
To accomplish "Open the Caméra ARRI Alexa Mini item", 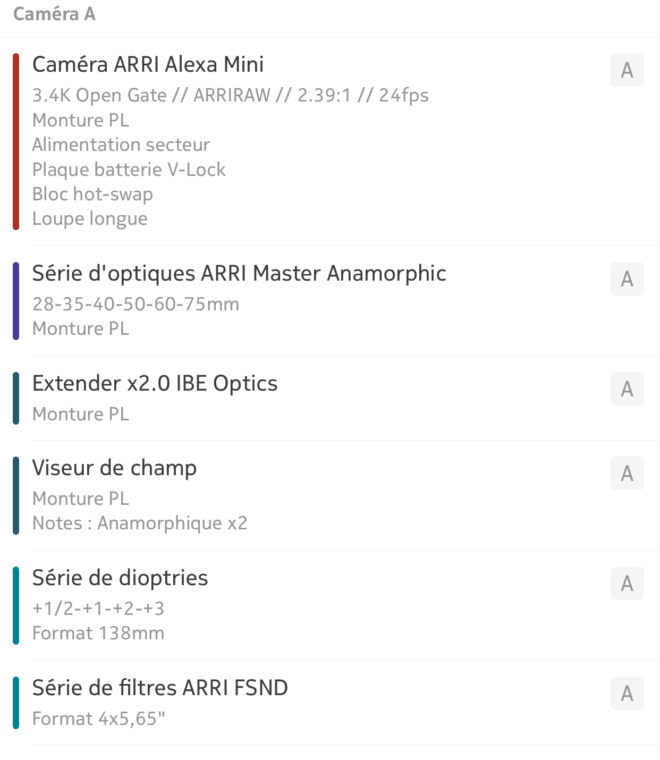I will (330, 142).
